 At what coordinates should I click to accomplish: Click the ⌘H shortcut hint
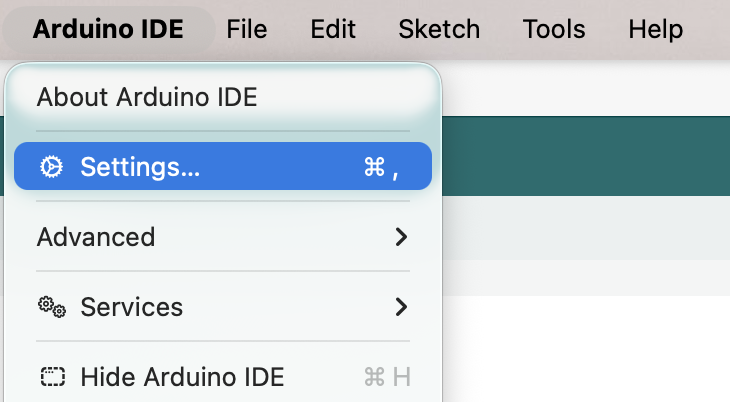(x=387, y=377)
